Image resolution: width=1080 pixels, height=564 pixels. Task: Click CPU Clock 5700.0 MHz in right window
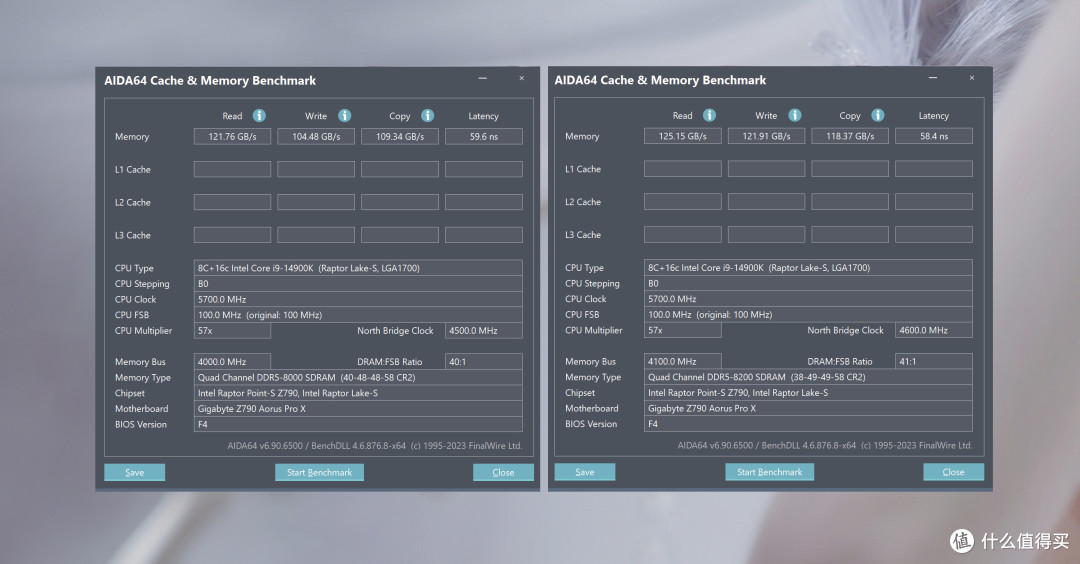809,299
